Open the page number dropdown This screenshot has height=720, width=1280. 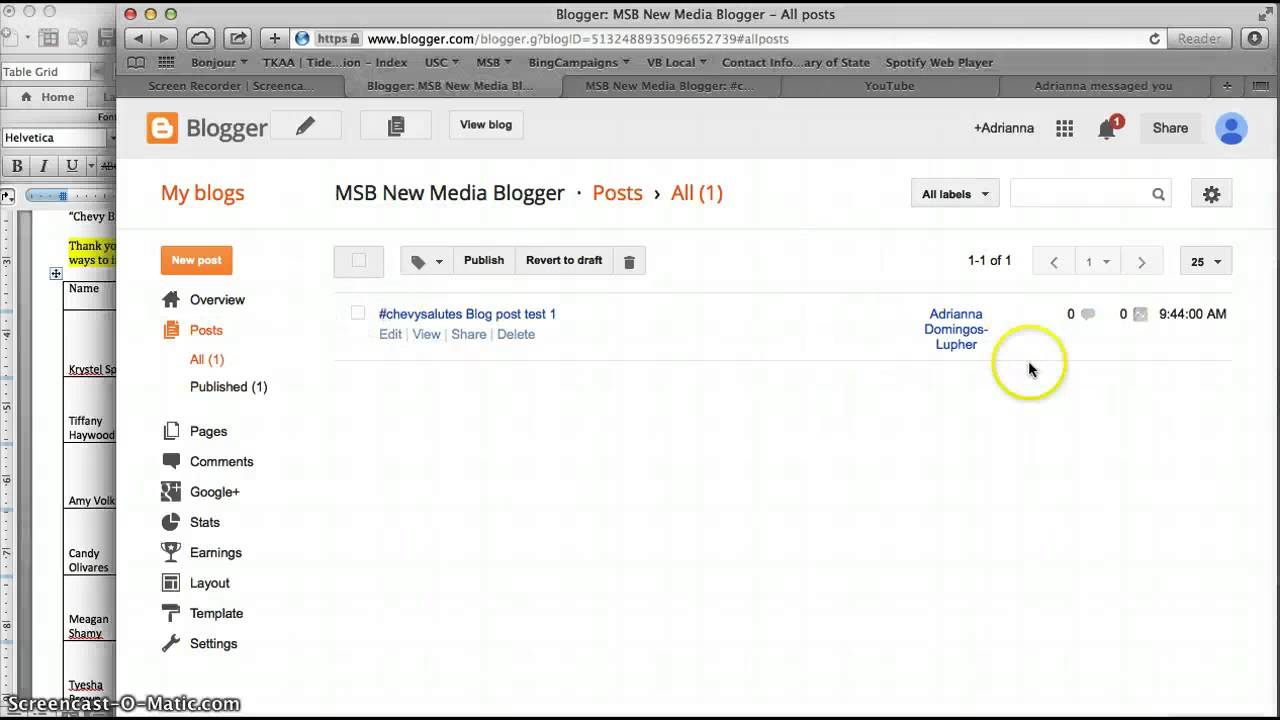1098,262
